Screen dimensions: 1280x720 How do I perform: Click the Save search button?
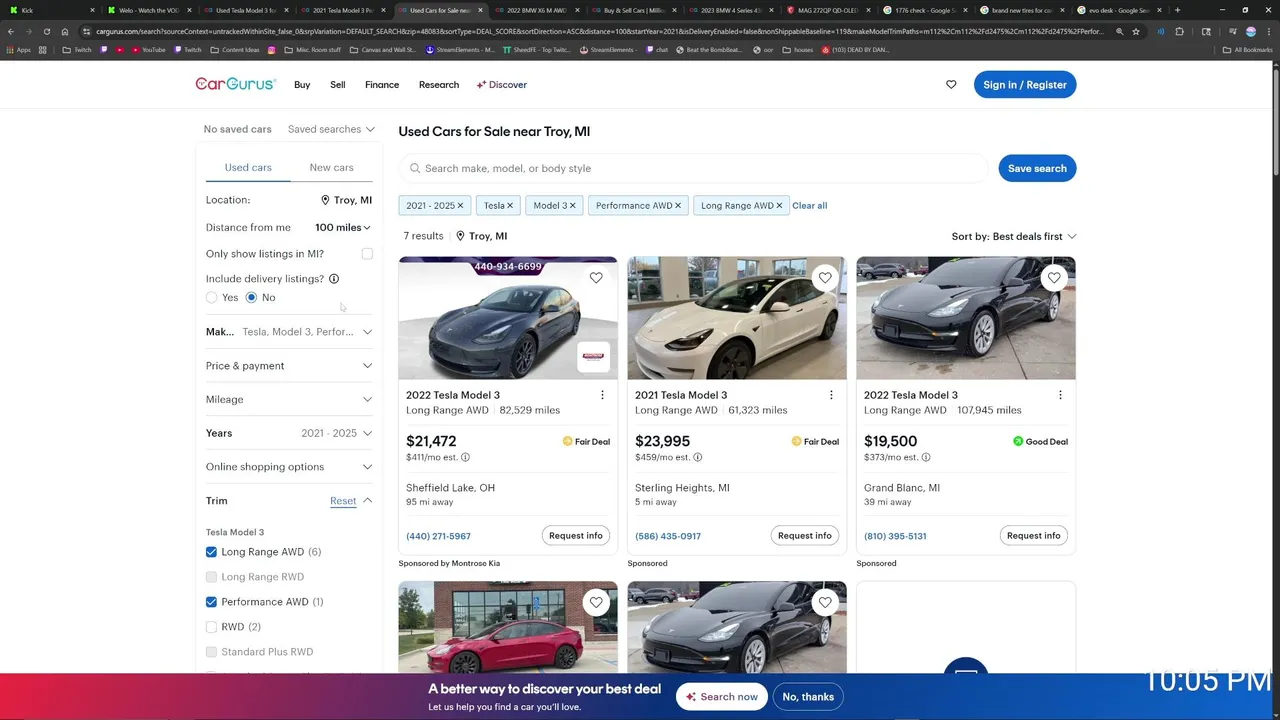tap(1037, 168)
